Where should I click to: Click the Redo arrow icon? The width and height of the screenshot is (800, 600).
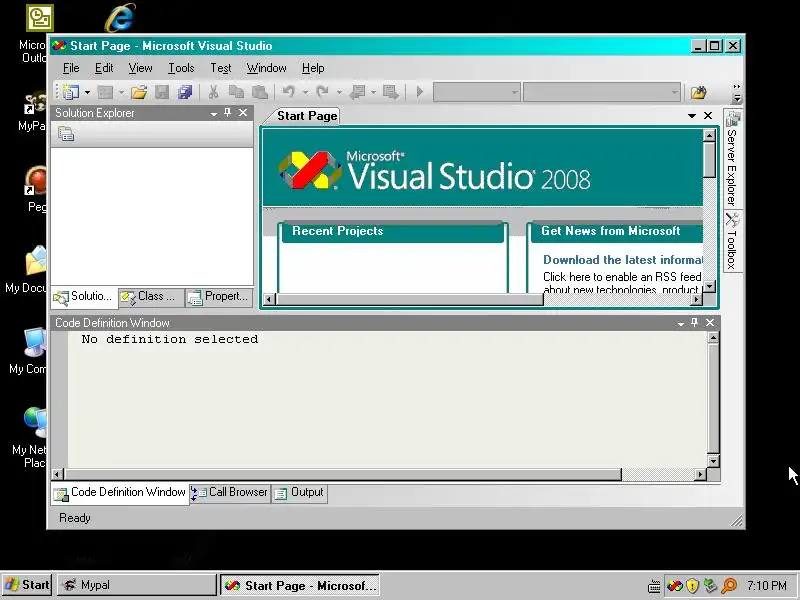(322, 92)
